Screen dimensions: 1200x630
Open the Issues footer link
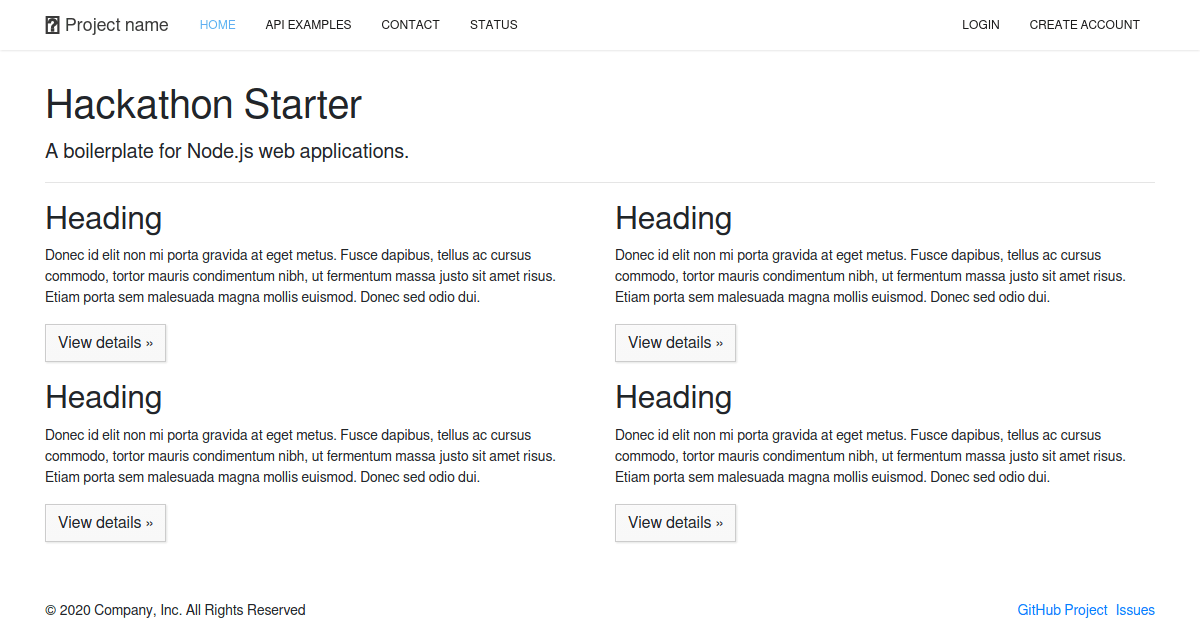click(1135, 610)
